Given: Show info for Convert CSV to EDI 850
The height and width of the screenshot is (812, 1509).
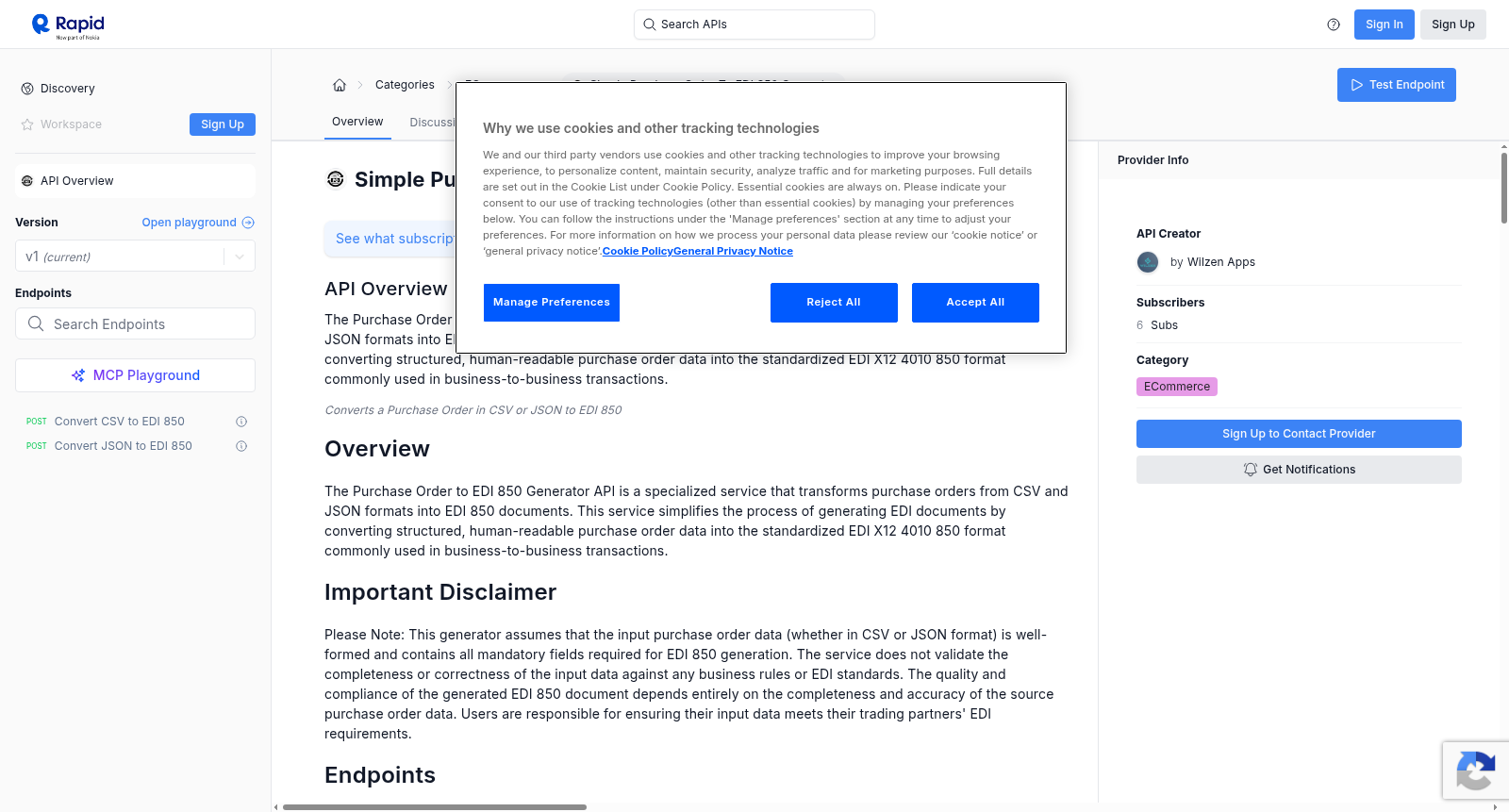Looking at the screenshot, I should 241,422.
